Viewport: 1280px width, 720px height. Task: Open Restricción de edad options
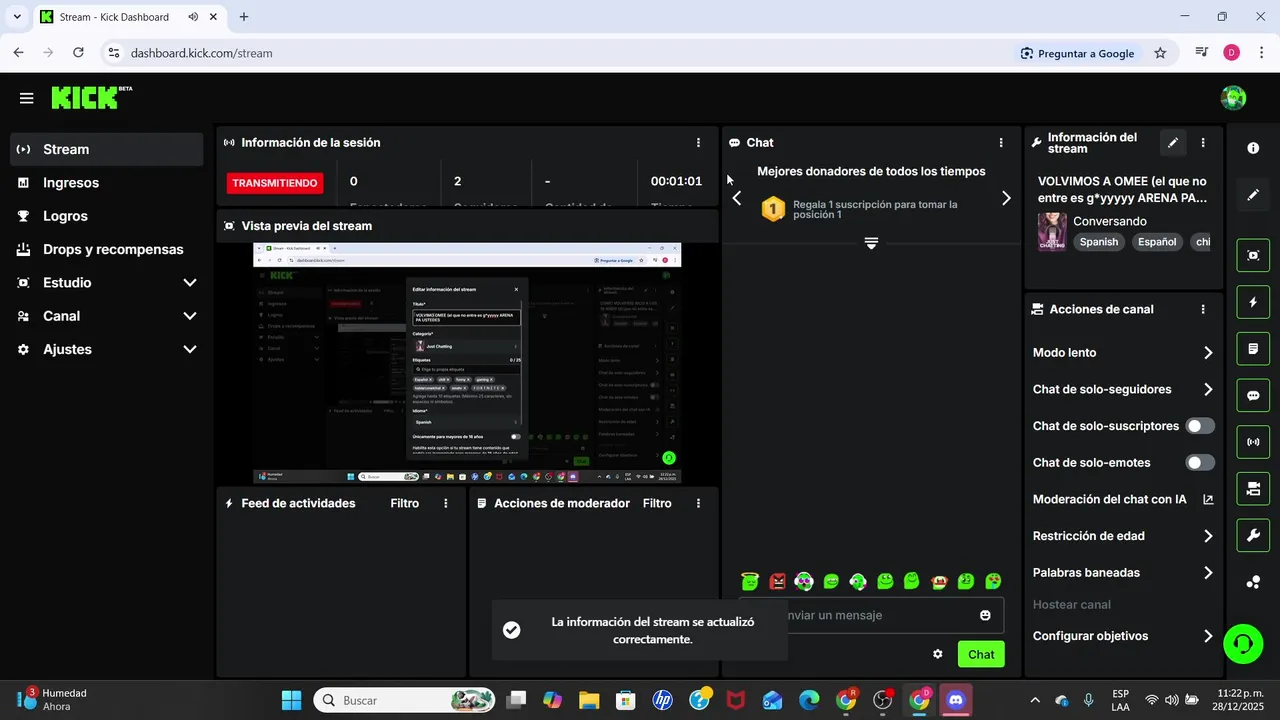pyautogui.click(x=1123, y=536)
